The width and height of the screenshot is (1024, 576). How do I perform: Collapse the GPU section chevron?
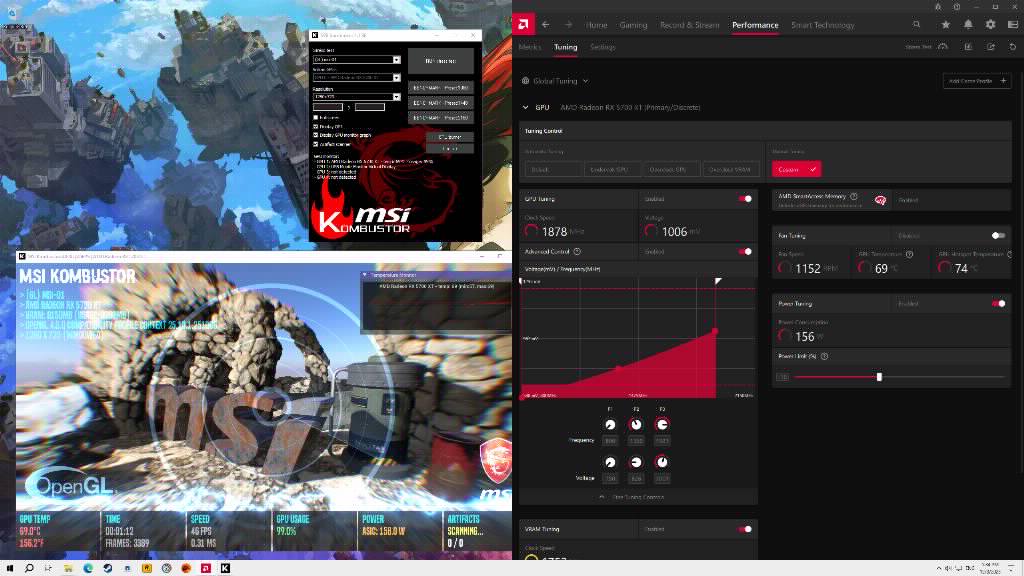[525, 107]
